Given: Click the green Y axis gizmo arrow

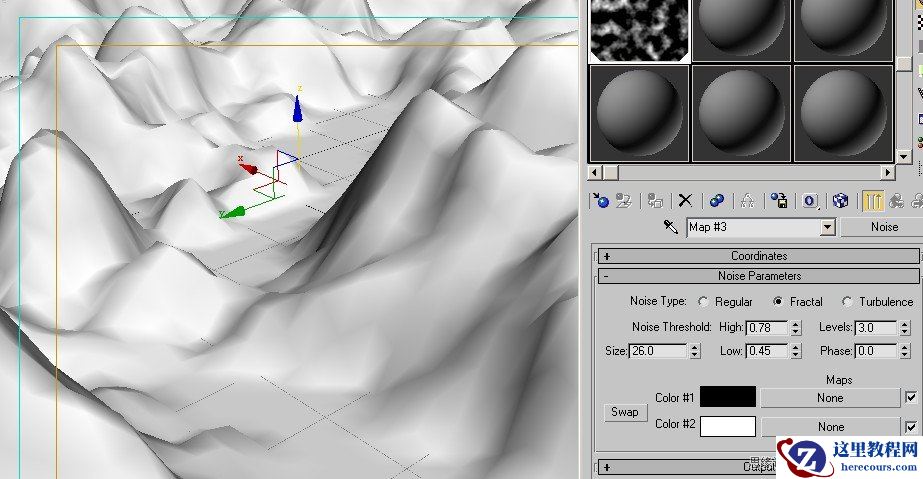Looking at the screenshot, I should (233, 212).
